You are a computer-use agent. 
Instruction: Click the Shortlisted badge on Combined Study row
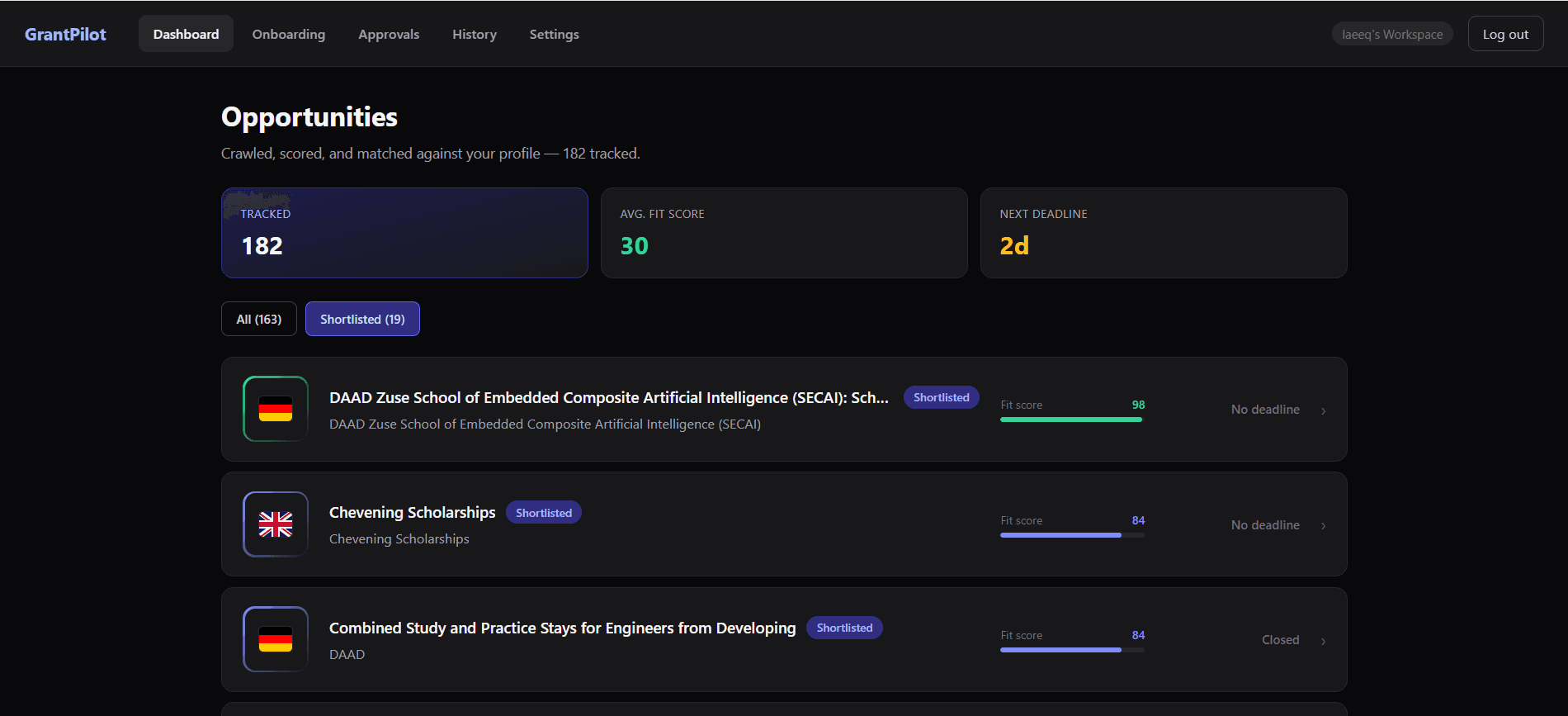844,628
